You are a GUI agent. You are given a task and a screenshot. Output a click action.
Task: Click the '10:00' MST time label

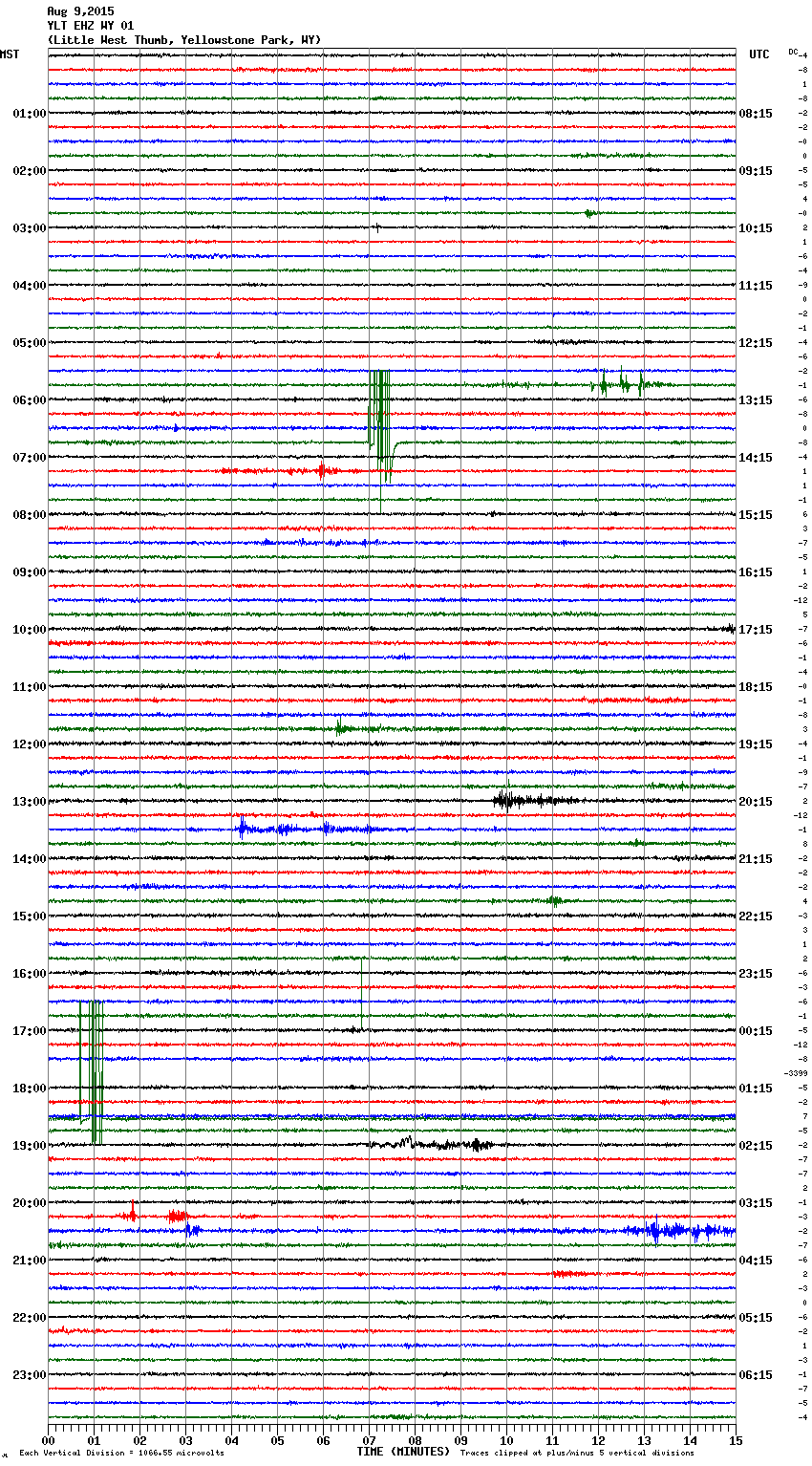[x=30, y=630]
